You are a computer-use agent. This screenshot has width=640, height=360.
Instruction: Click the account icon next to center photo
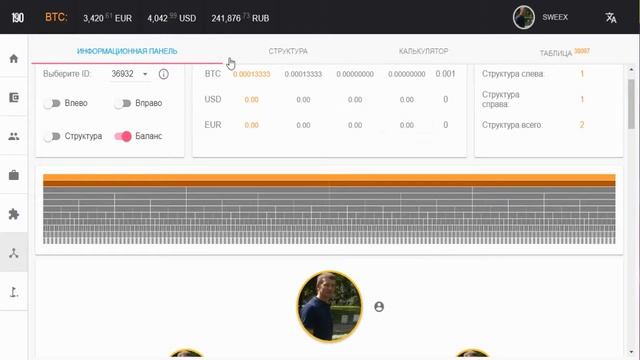(379, 307)
